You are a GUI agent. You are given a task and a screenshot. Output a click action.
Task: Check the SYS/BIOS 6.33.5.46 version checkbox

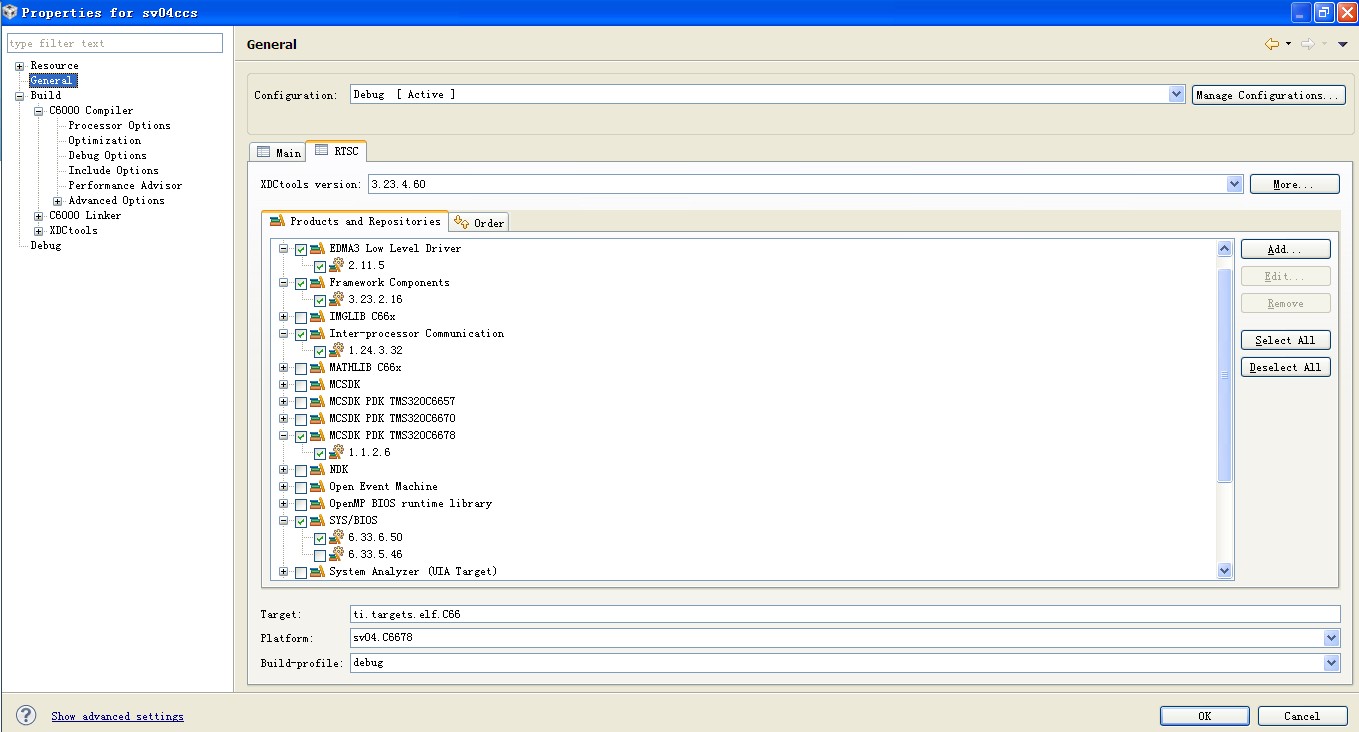tap(320, 556)
